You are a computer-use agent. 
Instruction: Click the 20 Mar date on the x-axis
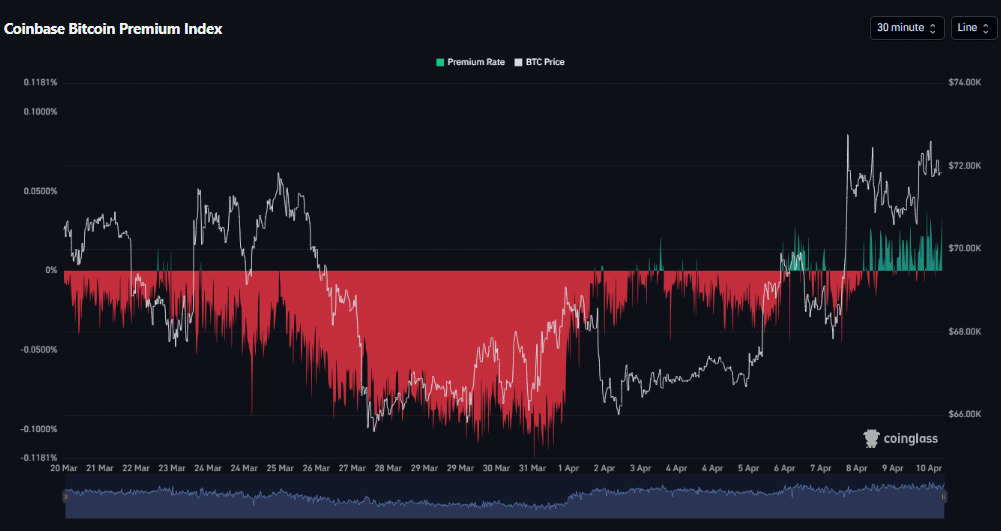pyautogui.click(x=64, y=467)
